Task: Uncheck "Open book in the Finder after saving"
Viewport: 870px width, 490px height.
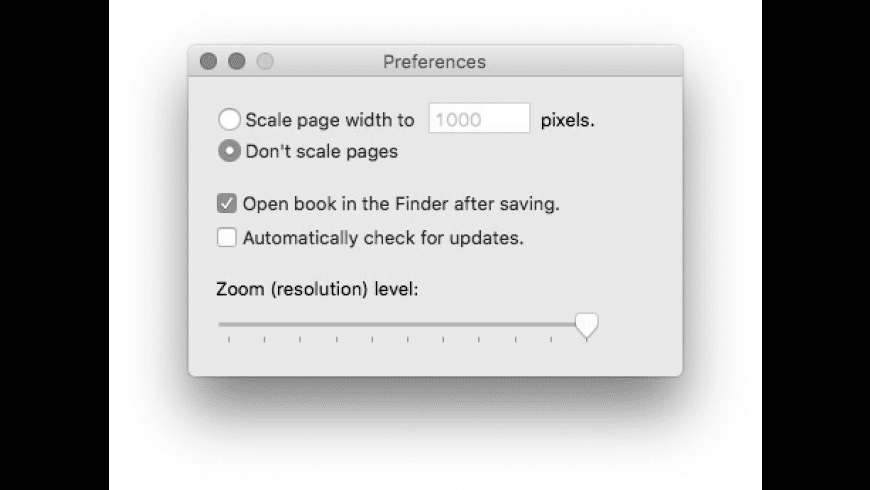Action: point(227,204)
